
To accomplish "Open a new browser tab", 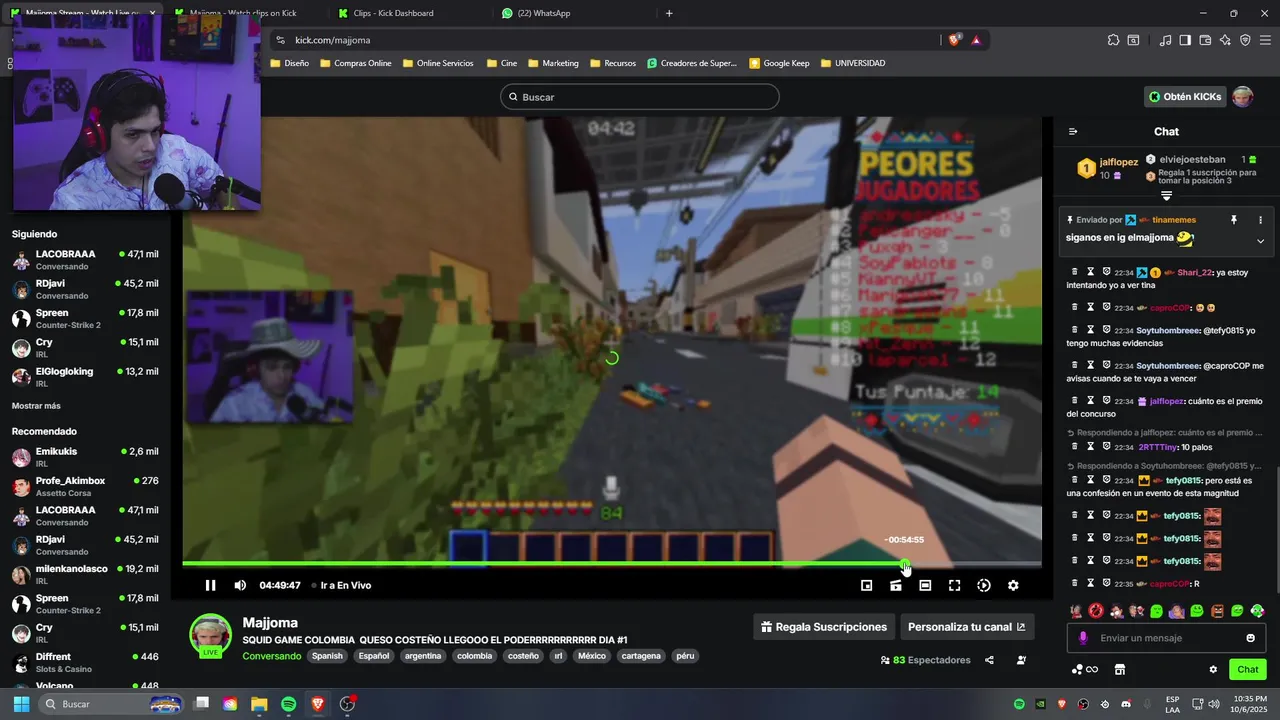I will tap(669, 13).
